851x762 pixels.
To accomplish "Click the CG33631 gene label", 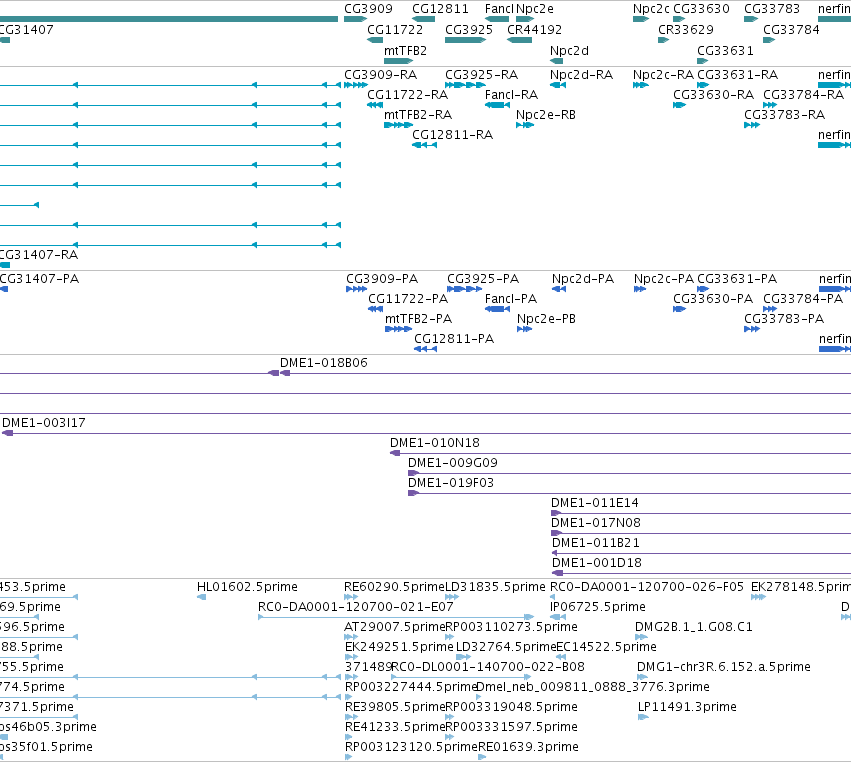I will 725,51.
